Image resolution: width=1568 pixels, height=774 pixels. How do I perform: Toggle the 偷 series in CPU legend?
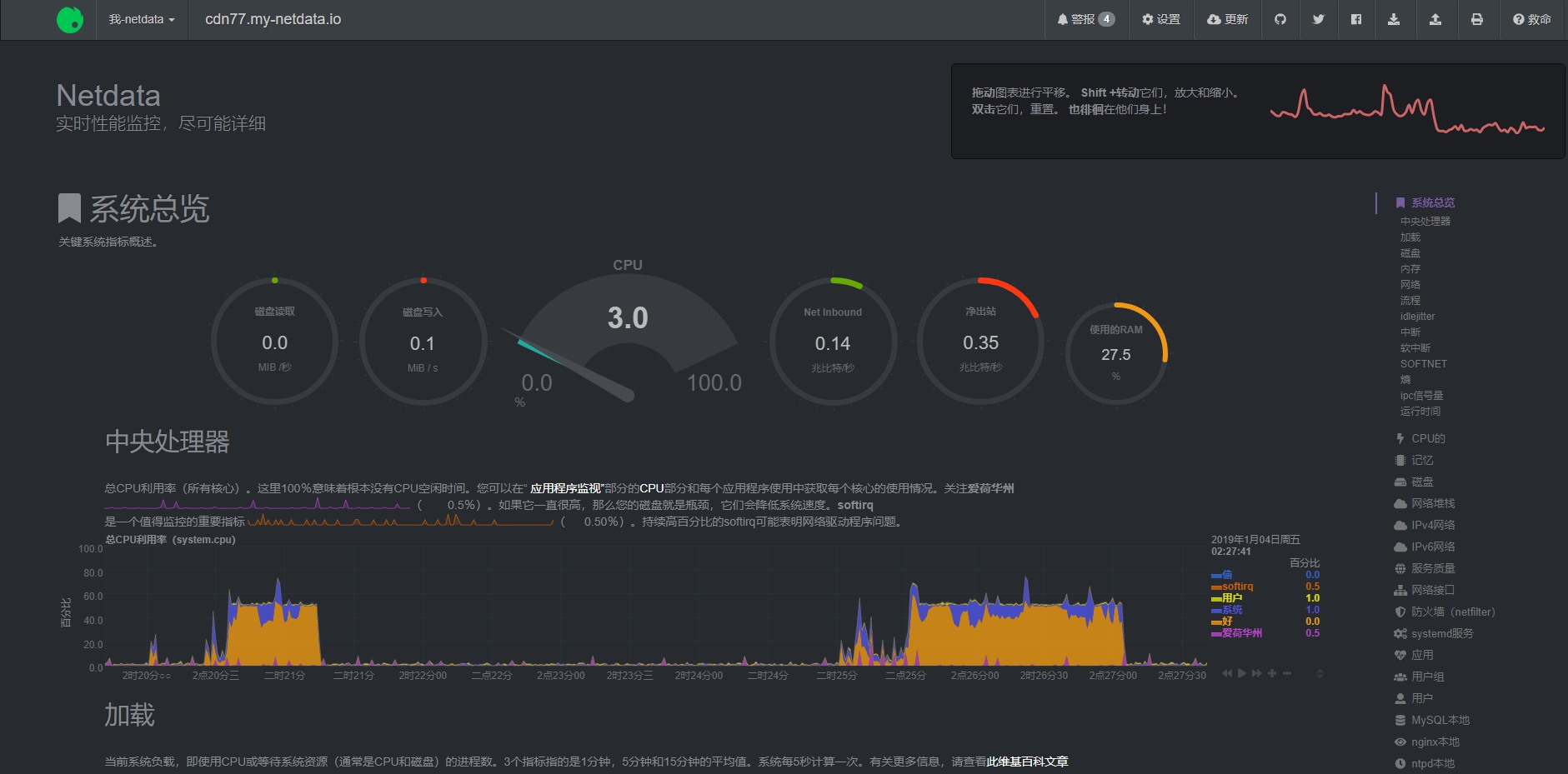click(x=1227, y=575)
